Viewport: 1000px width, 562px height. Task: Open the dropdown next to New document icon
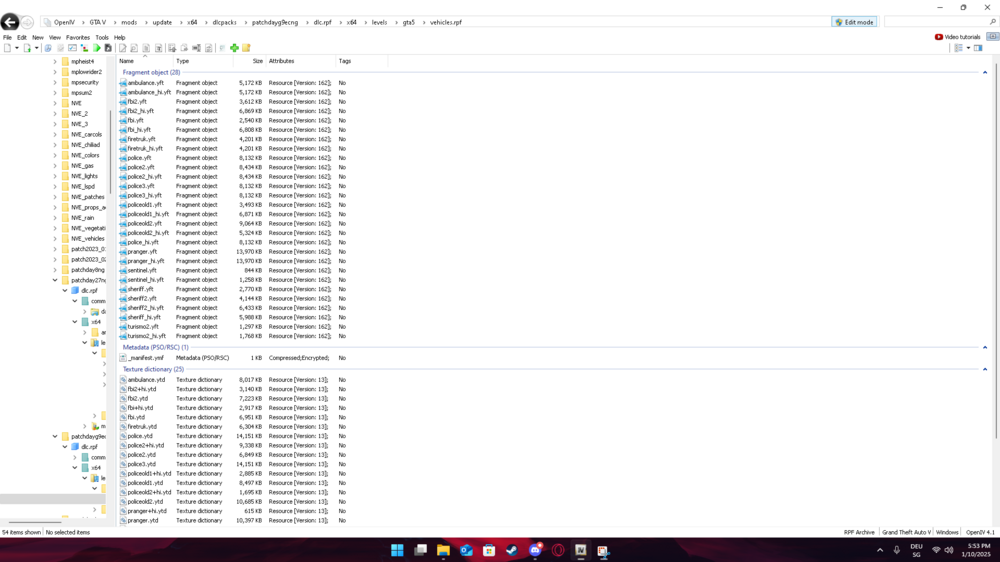pos(17,48)
